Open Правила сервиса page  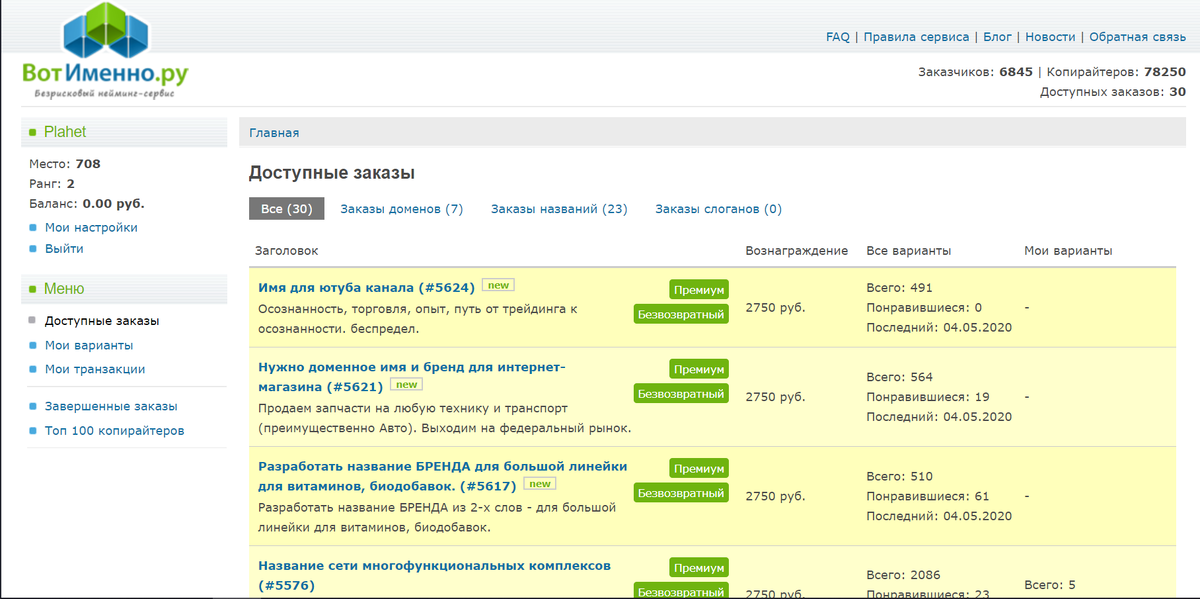917,37
